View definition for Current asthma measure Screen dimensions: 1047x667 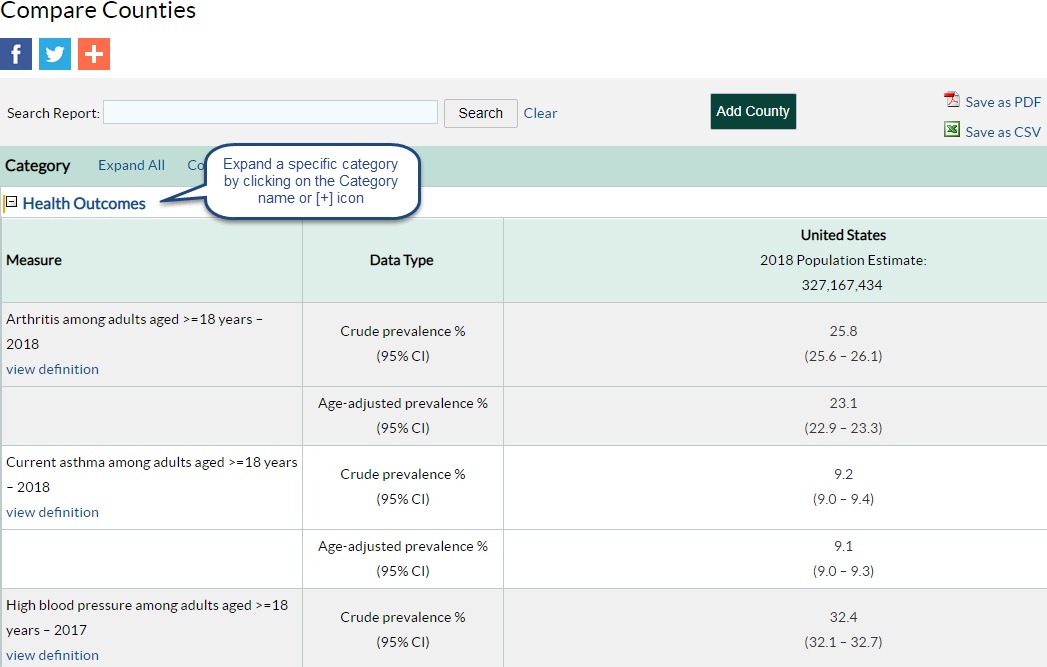(x=52, y=512)
